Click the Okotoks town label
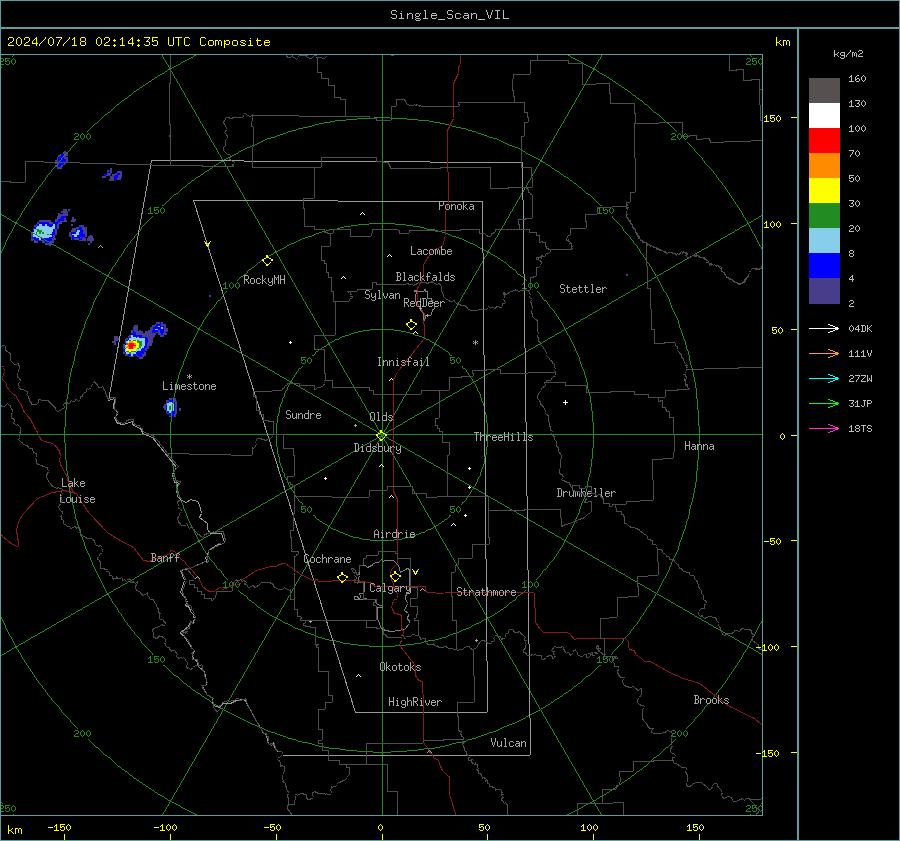900x841 pixels. [400, 667]
